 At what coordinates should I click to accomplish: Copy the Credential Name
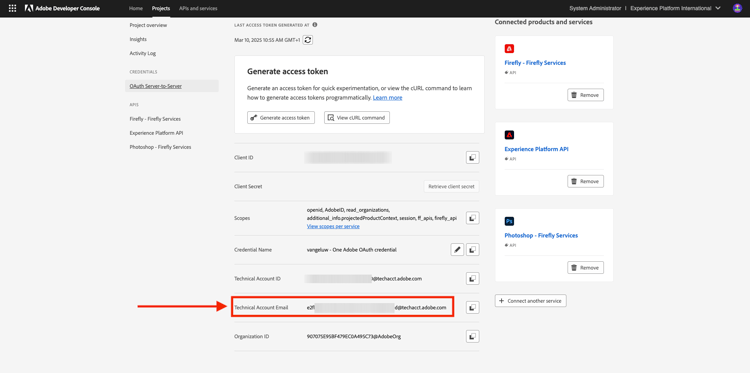(473, 250)
